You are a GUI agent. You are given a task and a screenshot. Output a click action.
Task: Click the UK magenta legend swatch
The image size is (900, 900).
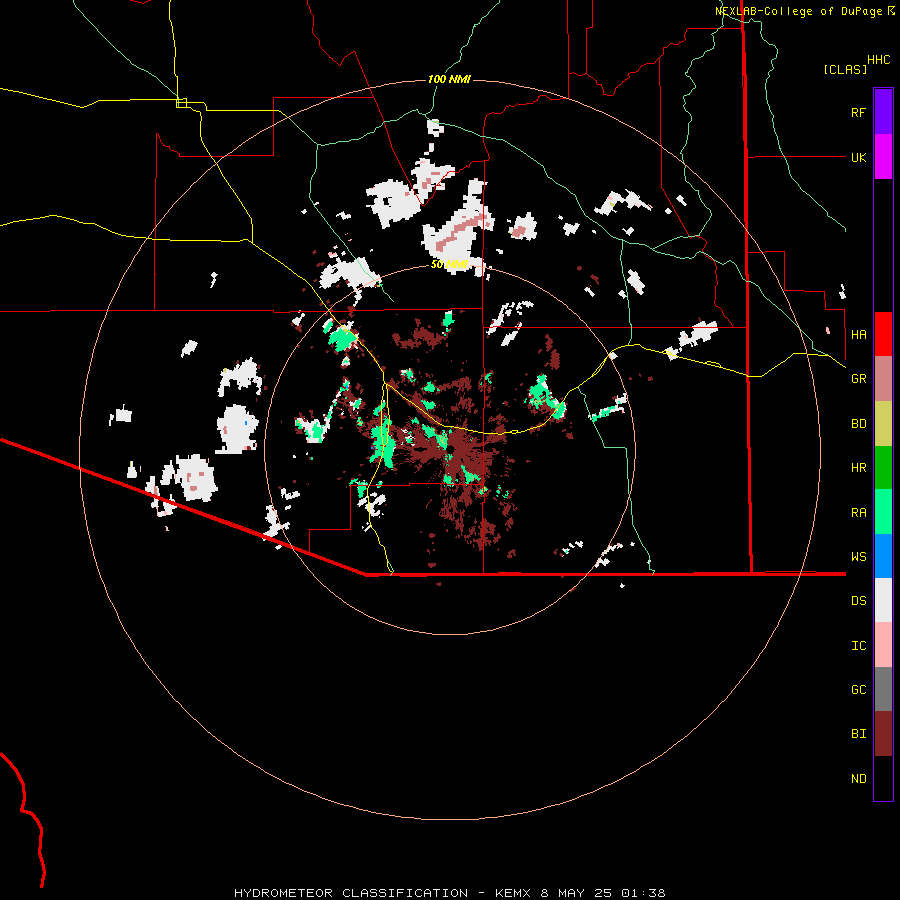tap(883, 157)
